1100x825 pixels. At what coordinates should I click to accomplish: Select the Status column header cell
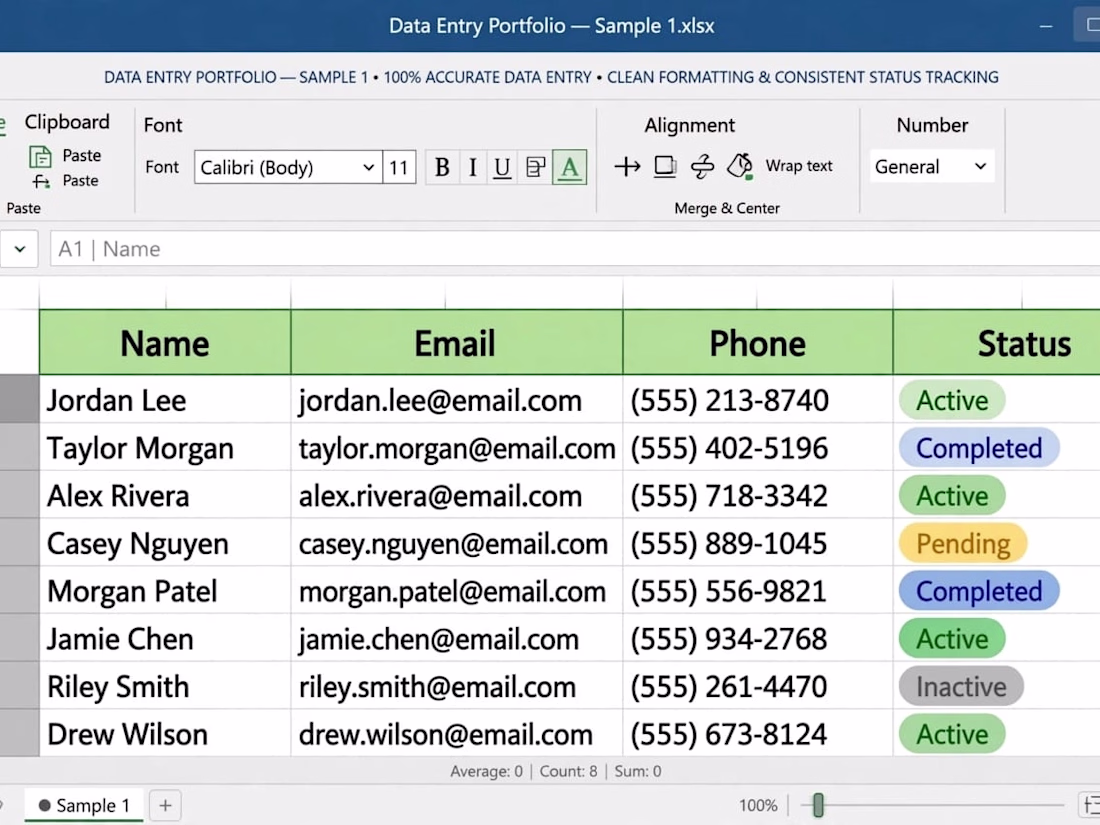[996, 342]
